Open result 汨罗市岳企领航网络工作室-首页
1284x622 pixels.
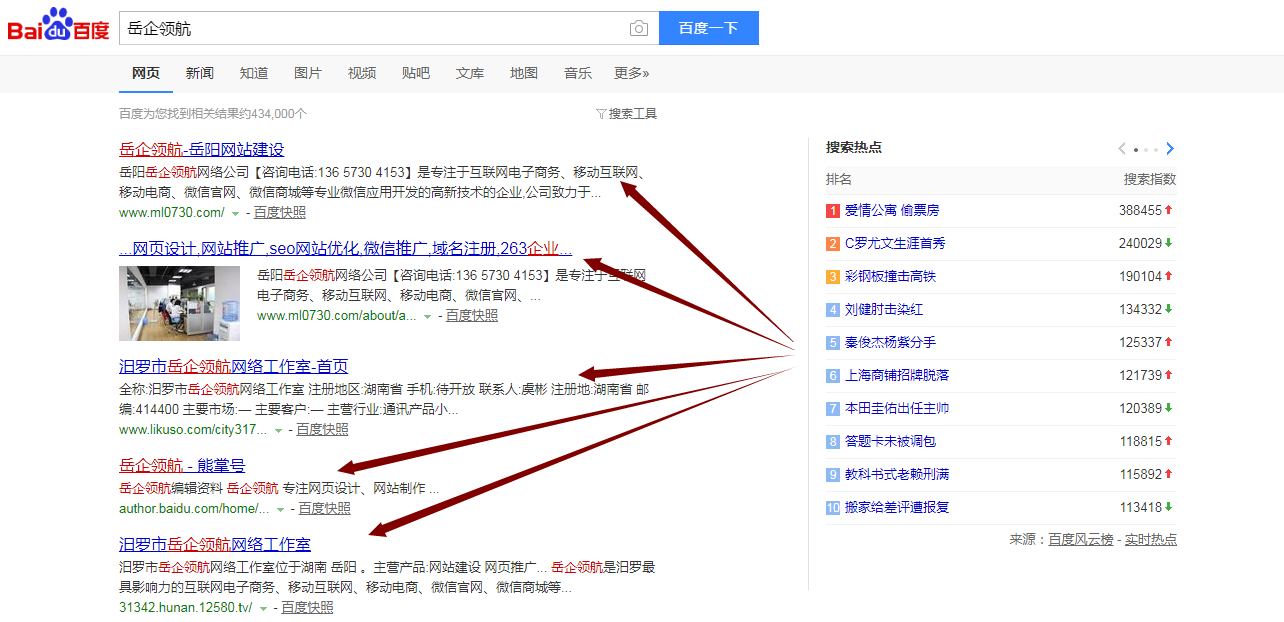pyautogui.click(x=234, y=367)
